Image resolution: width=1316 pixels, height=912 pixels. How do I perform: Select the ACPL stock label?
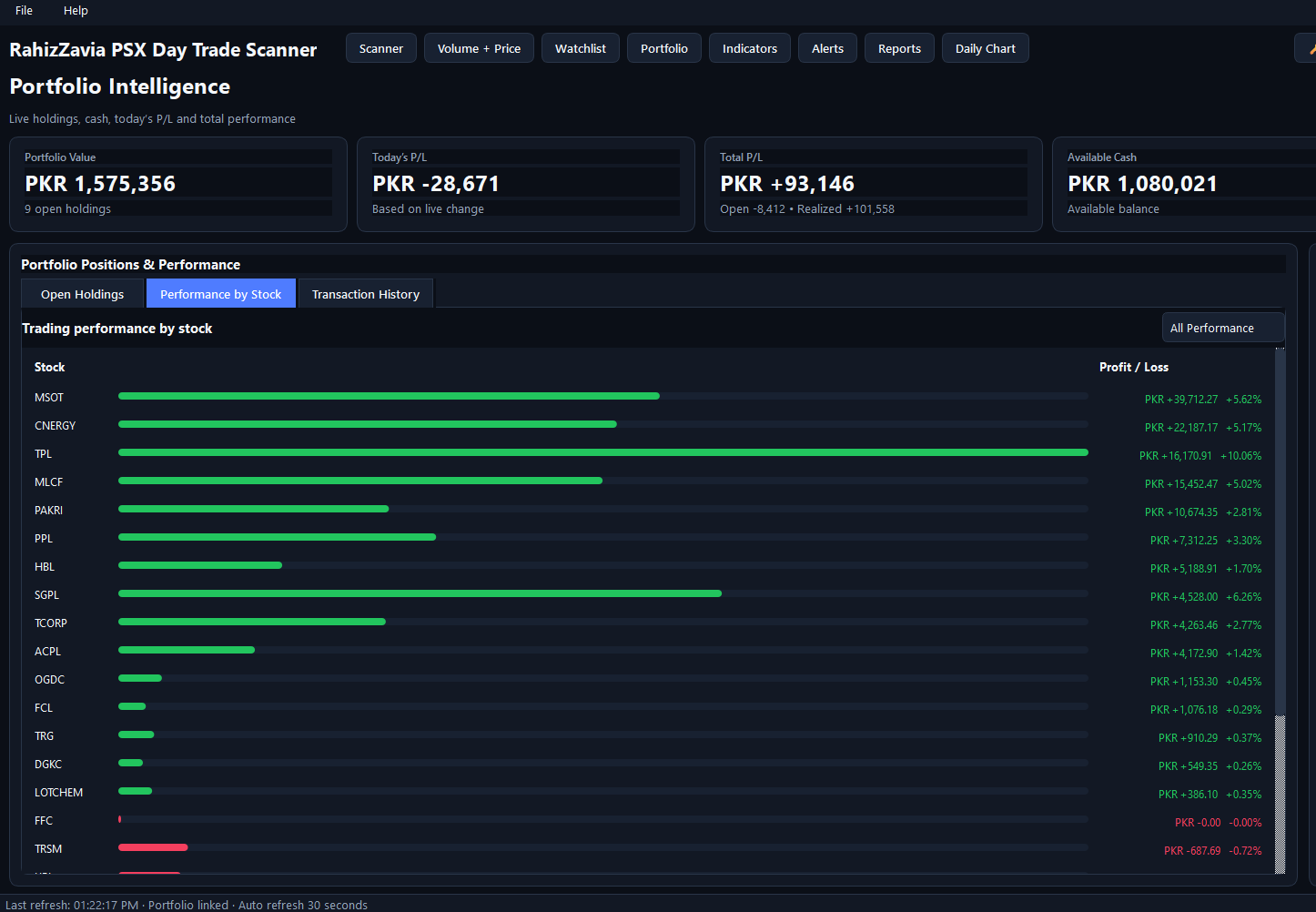[47, 652]
